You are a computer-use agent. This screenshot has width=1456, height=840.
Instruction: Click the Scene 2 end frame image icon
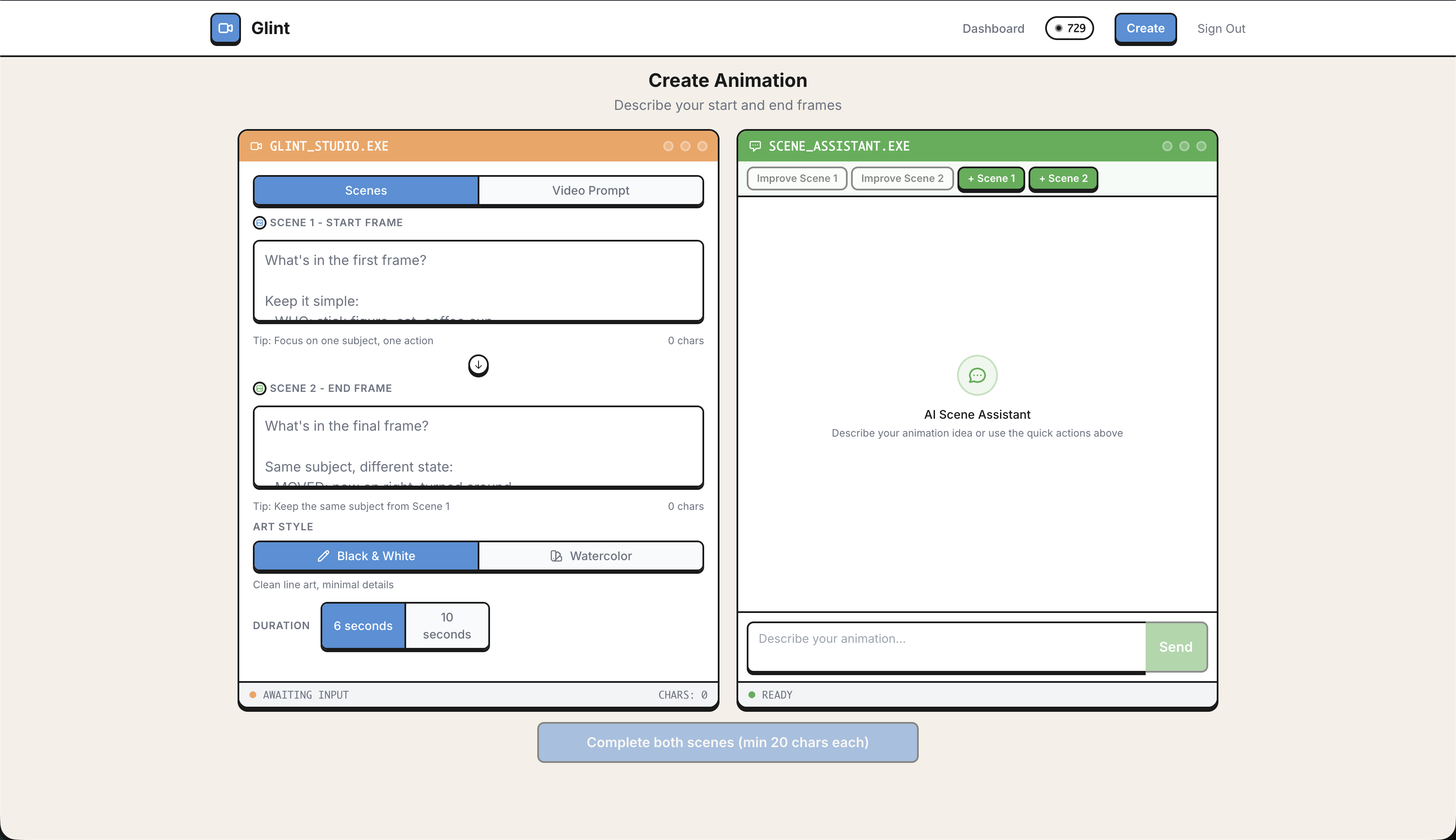(260, 388)
